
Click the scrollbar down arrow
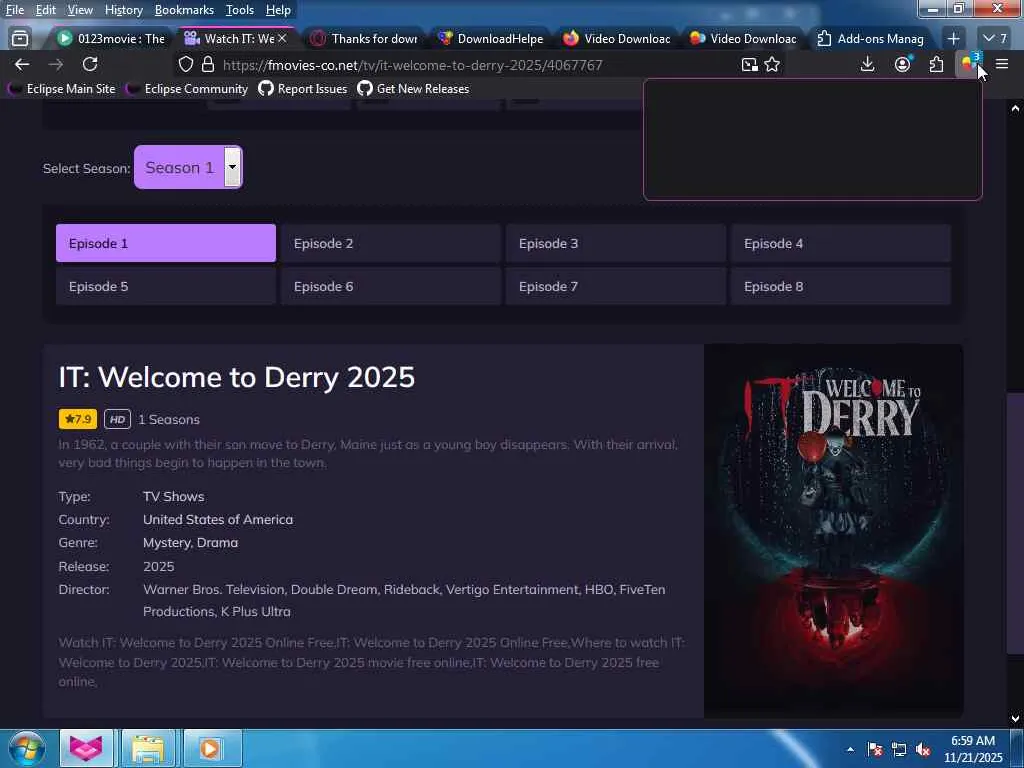point(1015,718)
